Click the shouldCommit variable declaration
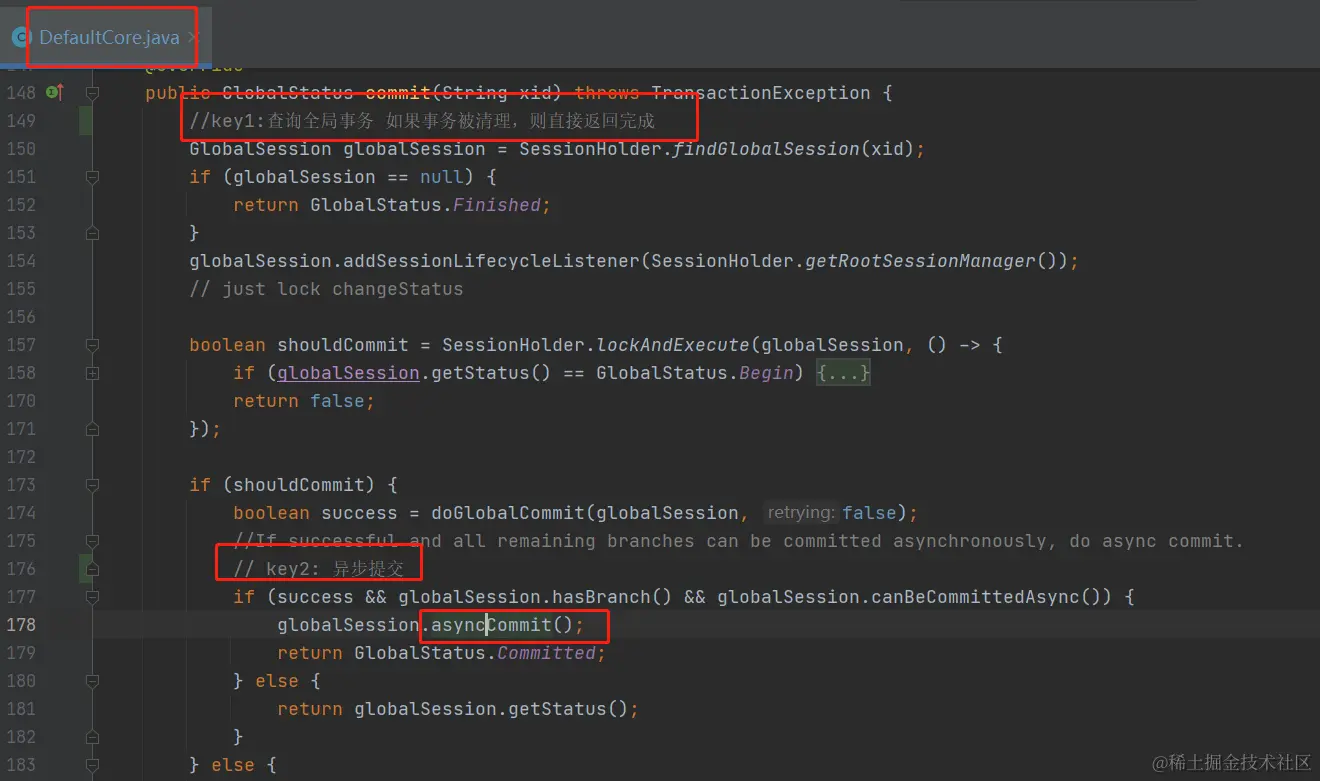This screenshot has height=781, width=1320. click(x=343, y=345)
